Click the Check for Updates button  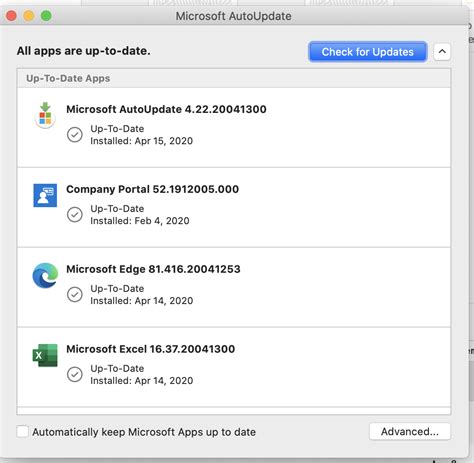pyautogui.click(x=368, y=52)
